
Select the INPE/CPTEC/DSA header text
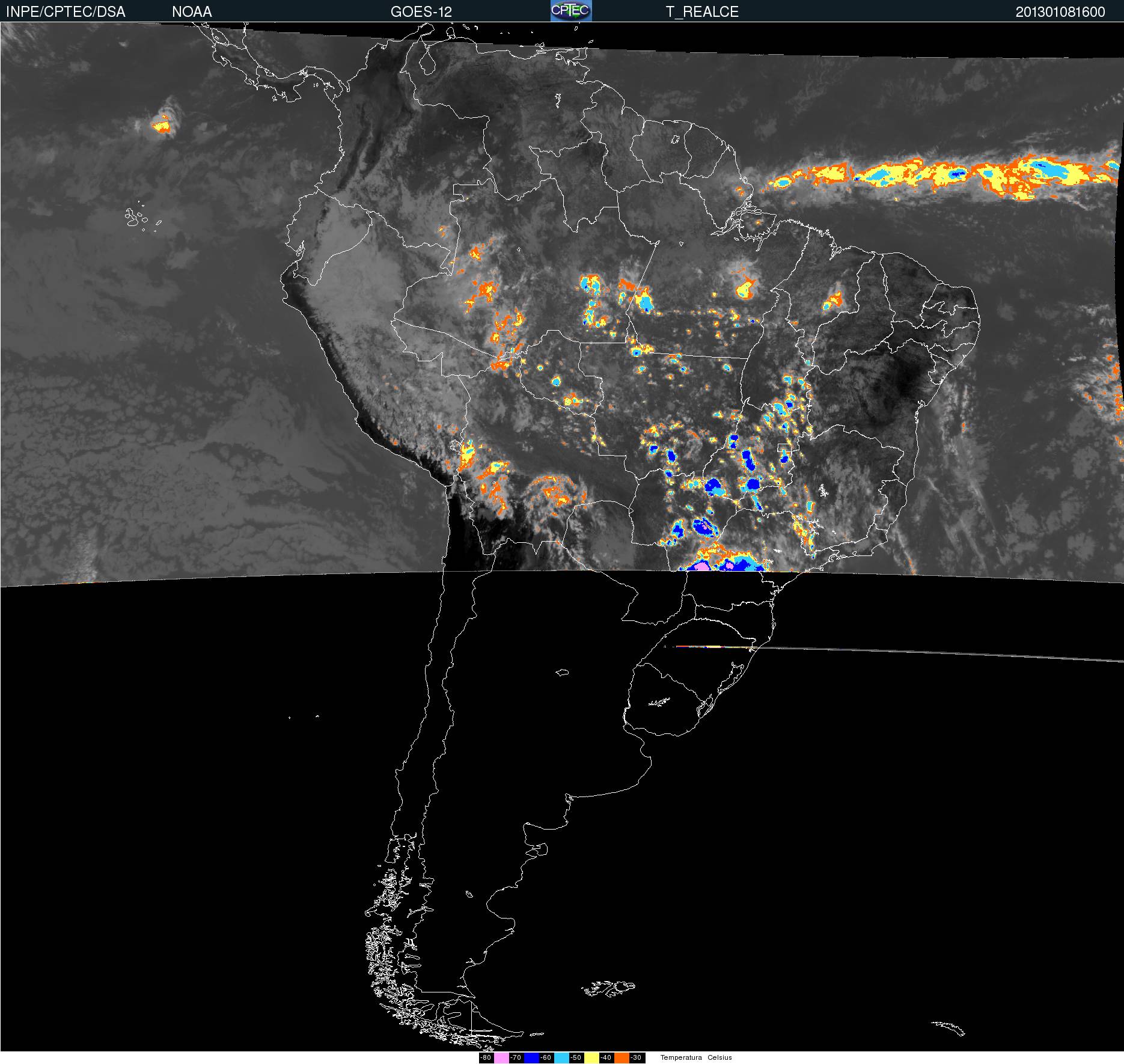tap(66, 12)
